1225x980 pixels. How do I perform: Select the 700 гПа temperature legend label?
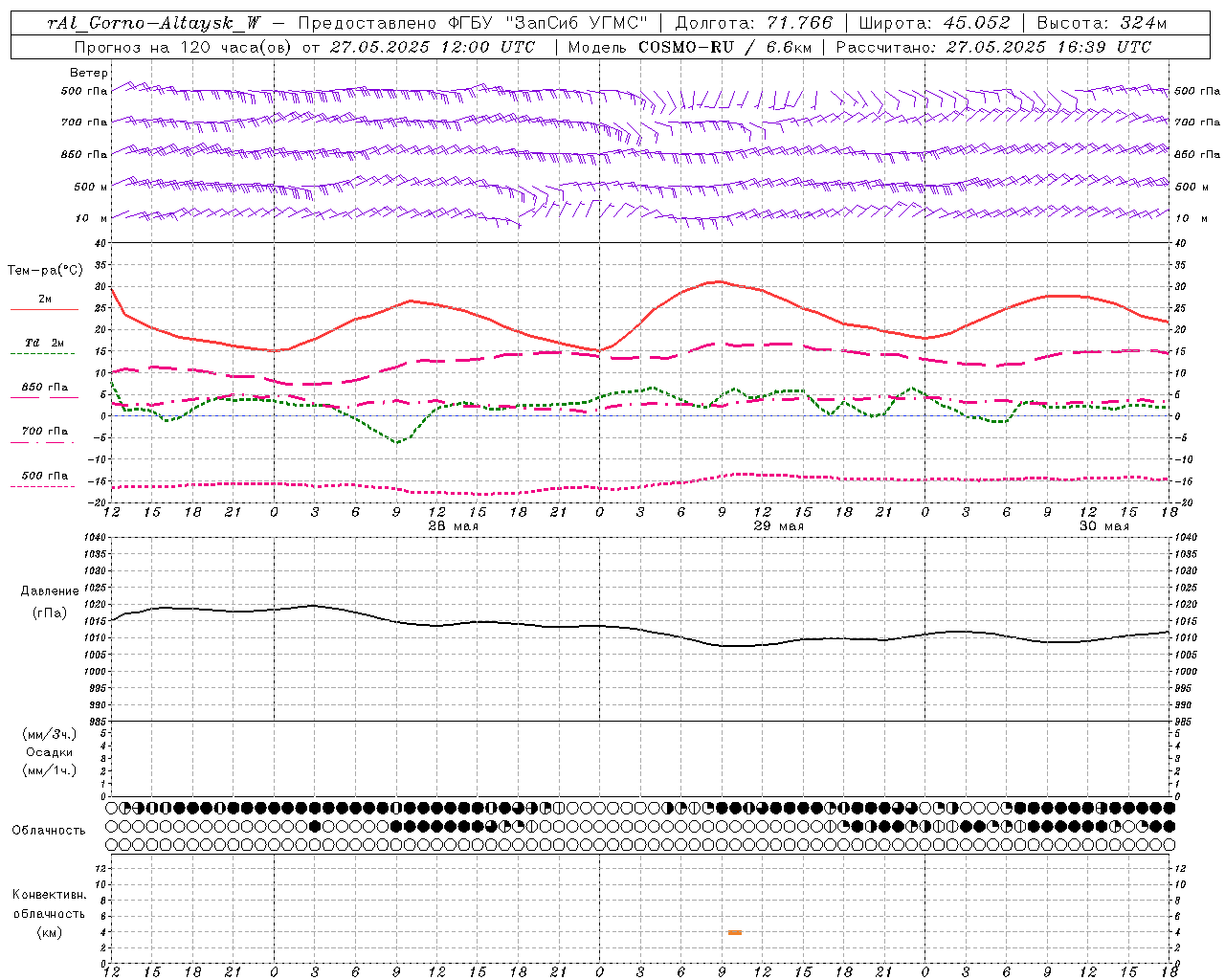[x=45, y=432]
